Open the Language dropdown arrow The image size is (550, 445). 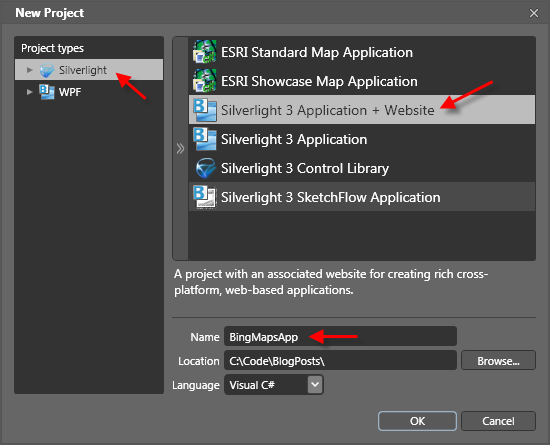pyautogui.click(x=315, y=384)
